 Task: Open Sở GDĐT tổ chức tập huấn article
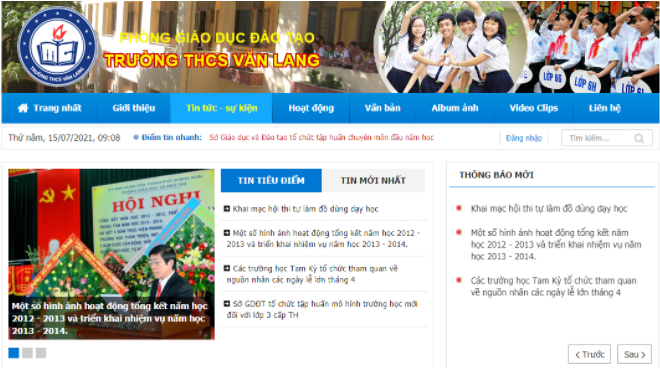322,309
